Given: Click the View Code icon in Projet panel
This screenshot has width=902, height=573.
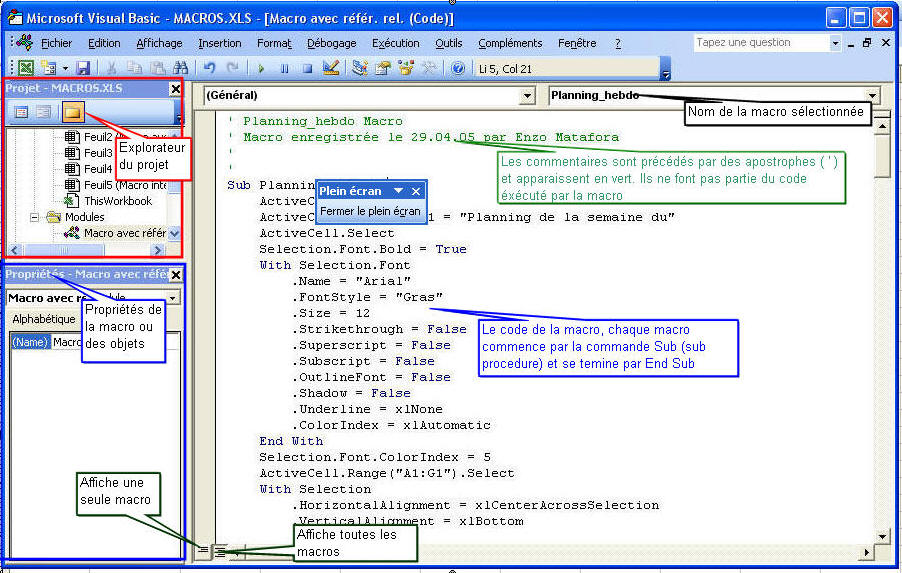Looking at the screenshot, I should (x=21, y=112).
